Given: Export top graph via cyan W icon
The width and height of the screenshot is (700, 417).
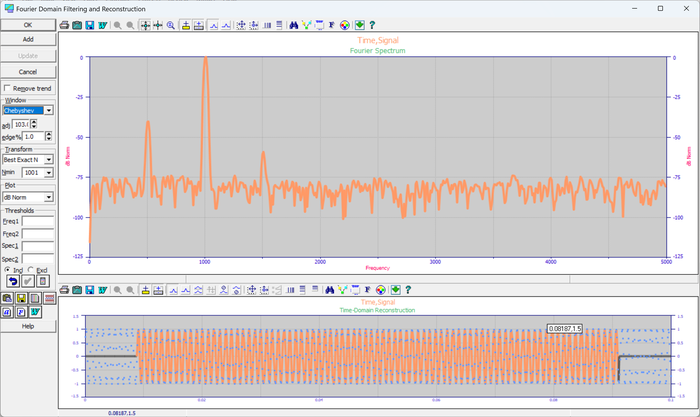Looking at the screenshot, I should [x=102, y=25].
